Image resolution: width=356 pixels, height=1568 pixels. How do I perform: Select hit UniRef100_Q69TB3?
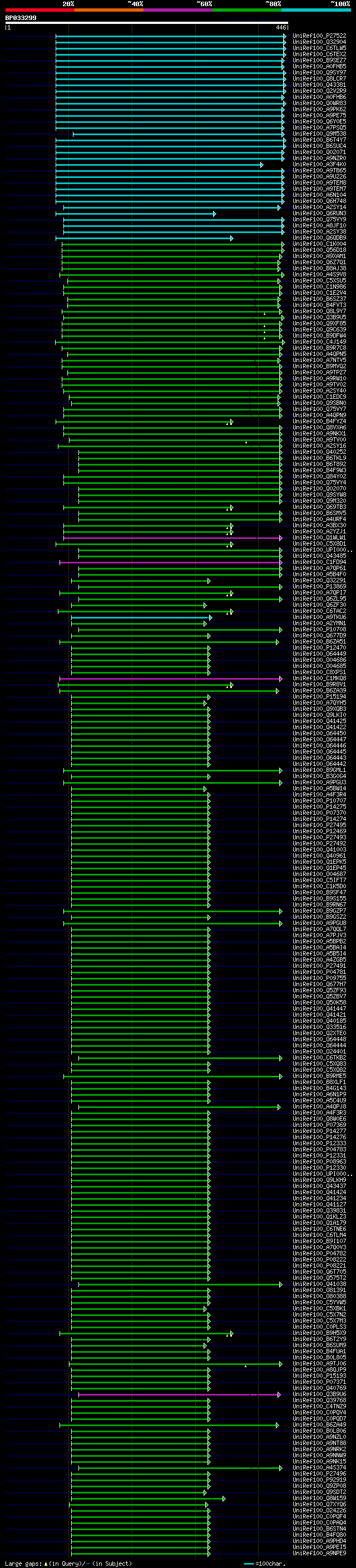pos(319,507)
